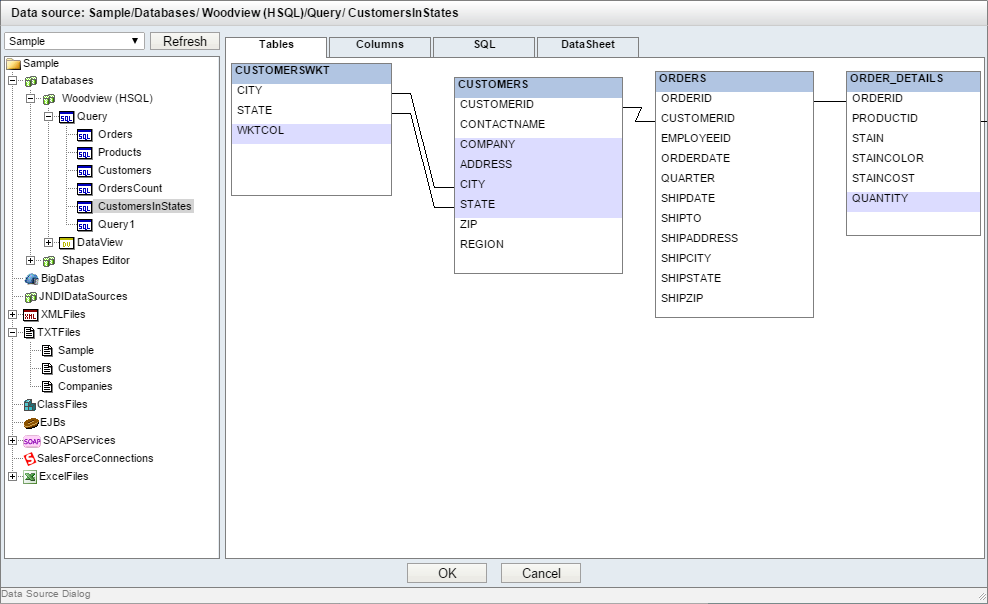Image resolution: width=988 pixels, height=604 pixels.
Task: Expand the Shapes Editor node
Action: coord(30,260)
